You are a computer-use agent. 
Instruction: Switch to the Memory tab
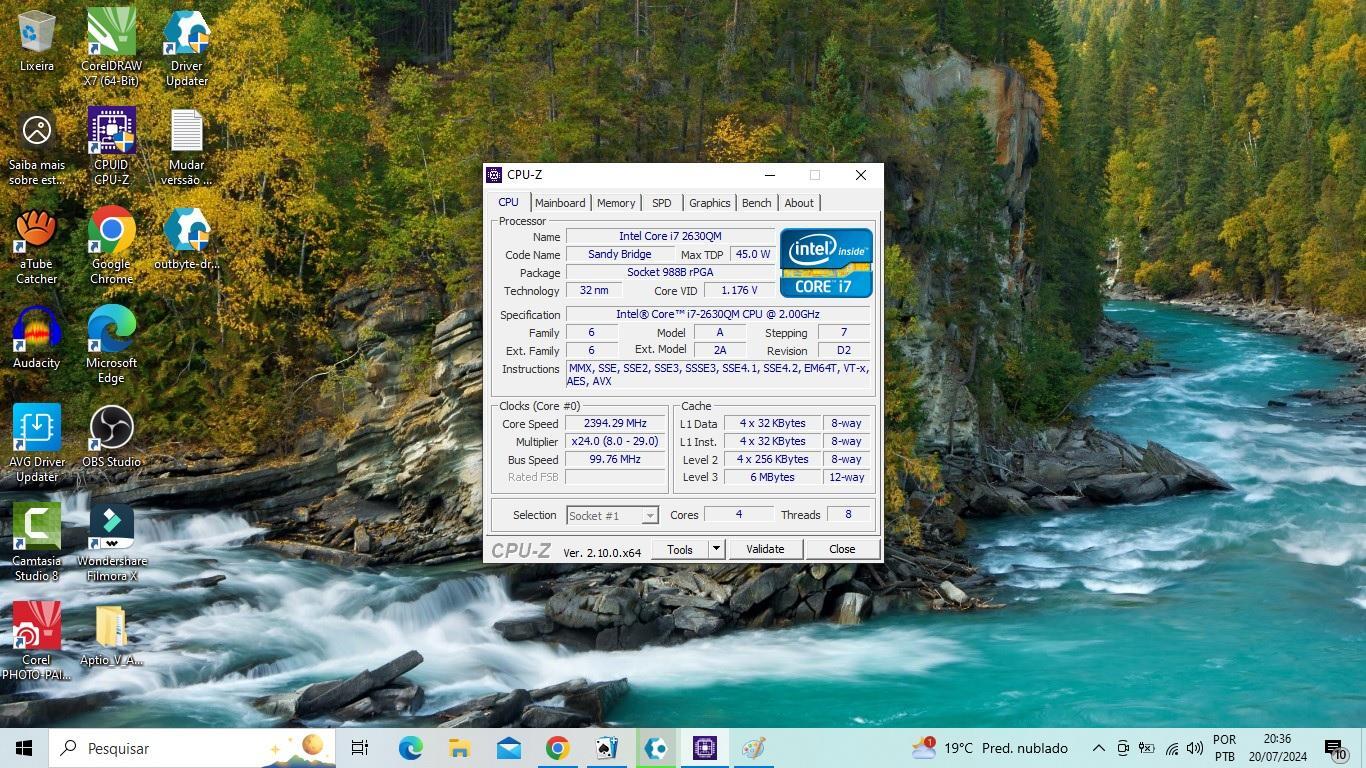616,203
